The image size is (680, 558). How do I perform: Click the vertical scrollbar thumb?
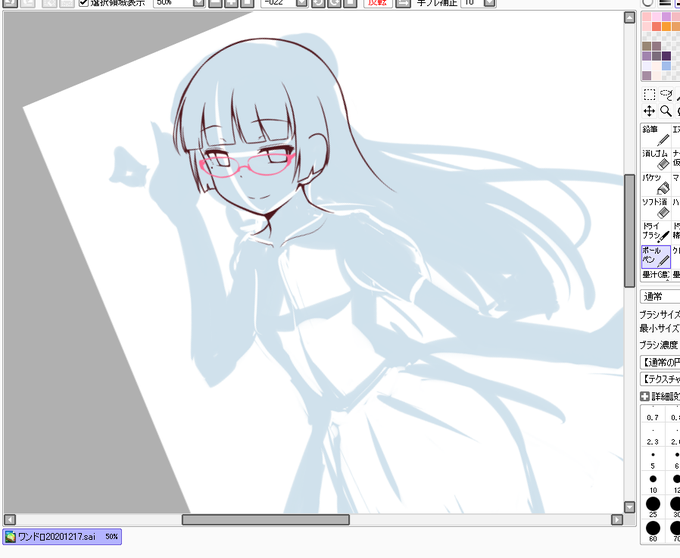tap(629, 231)
